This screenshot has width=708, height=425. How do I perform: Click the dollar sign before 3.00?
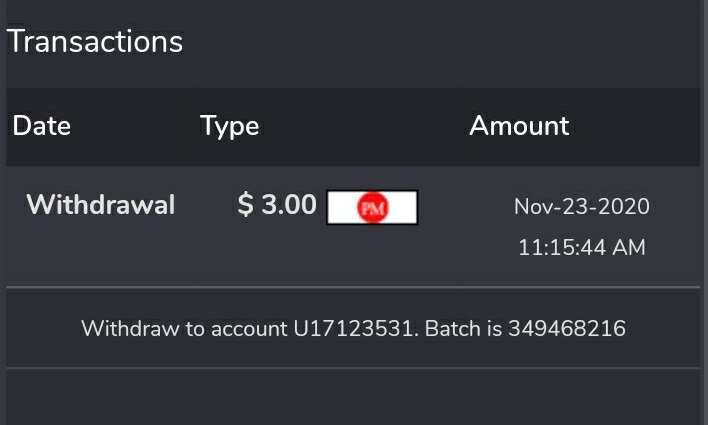[x=245, y=205]
